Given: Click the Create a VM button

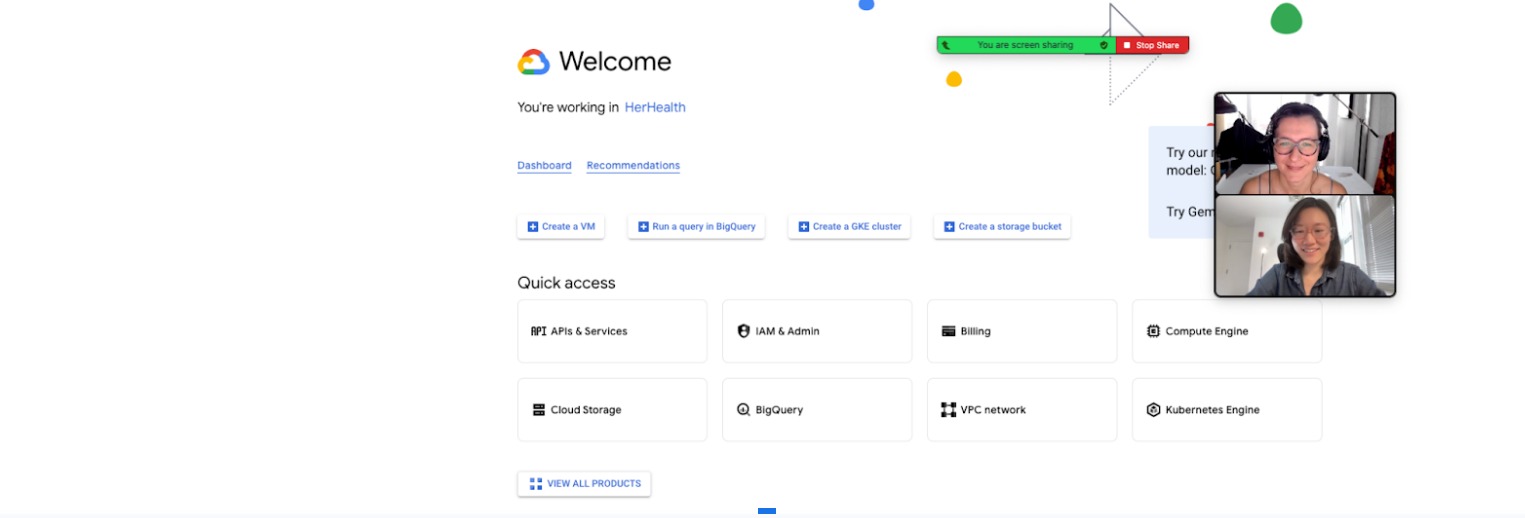Looking at the screenshot, I should (x=560, y=227).
